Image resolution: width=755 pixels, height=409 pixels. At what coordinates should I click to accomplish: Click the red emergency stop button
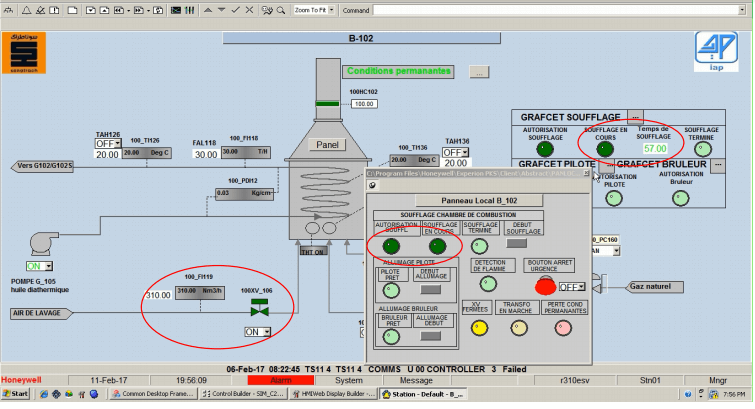(x=545, y=286)
